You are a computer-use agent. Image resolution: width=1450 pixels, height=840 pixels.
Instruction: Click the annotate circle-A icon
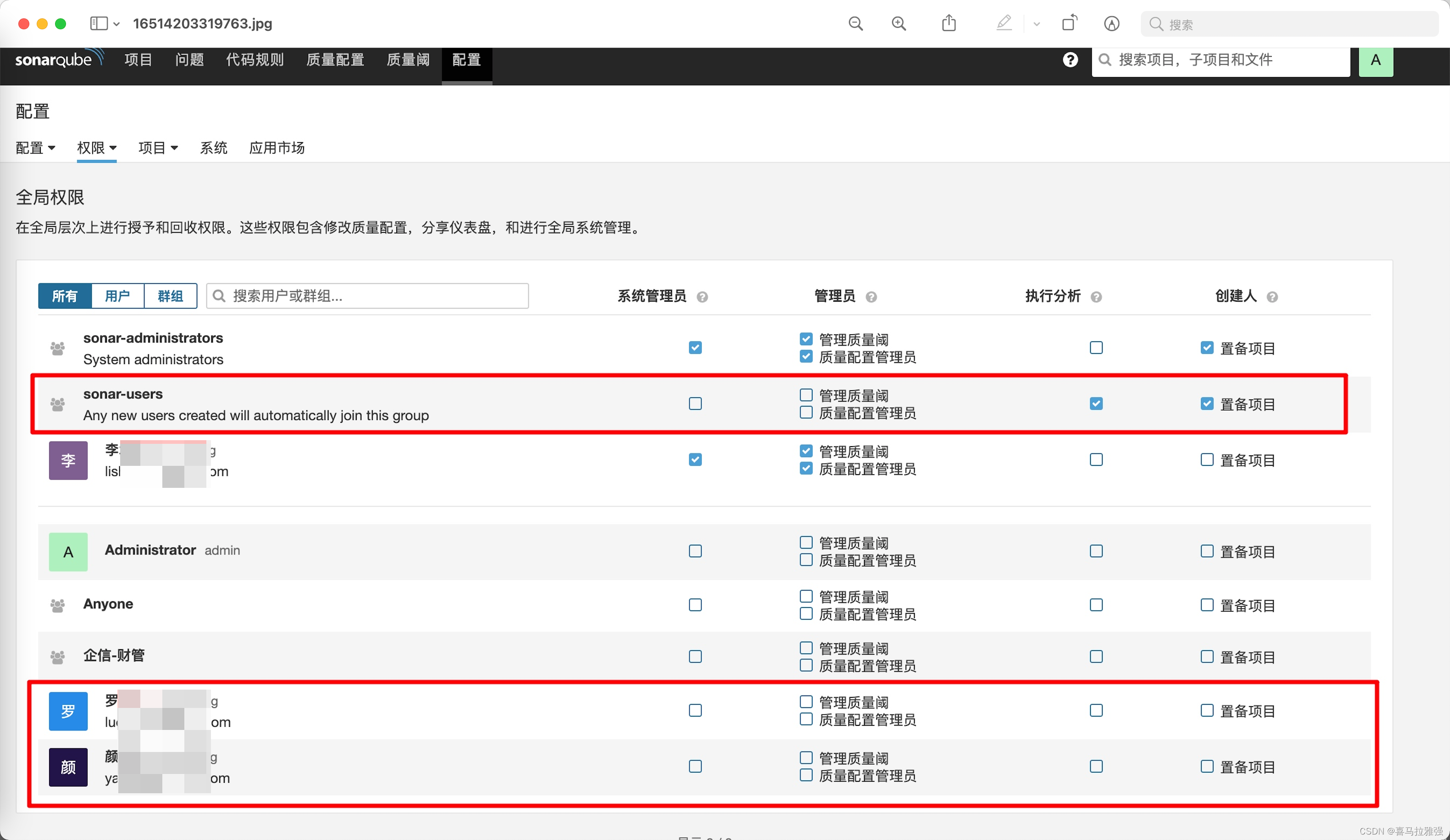pos(1112,23)
